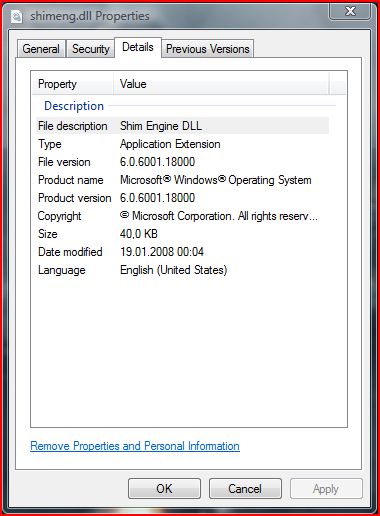Screen dimensions: 380x516
Task: Click the Product version value 6.0.6001.18000
Action: 157,198
